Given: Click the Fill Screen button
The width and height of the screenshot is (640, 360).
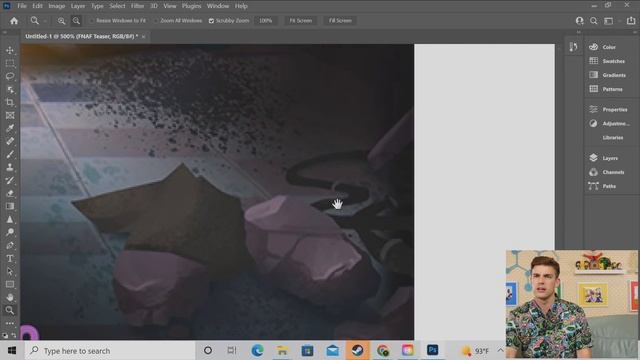Looking at the screenshot, I should click(340, 20).
